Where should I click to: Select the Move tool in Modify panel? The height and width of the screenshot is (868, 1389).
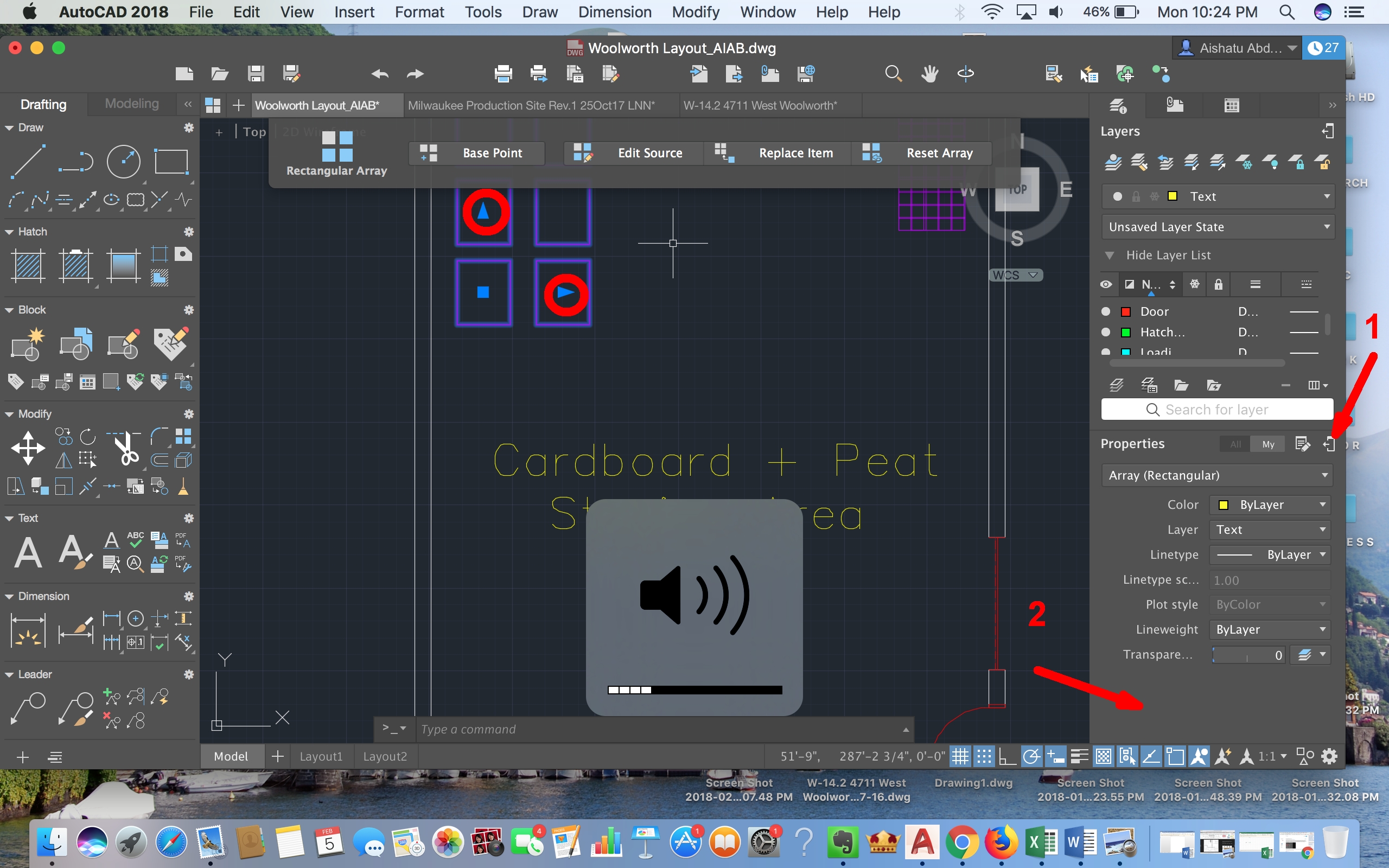[28, 448]
